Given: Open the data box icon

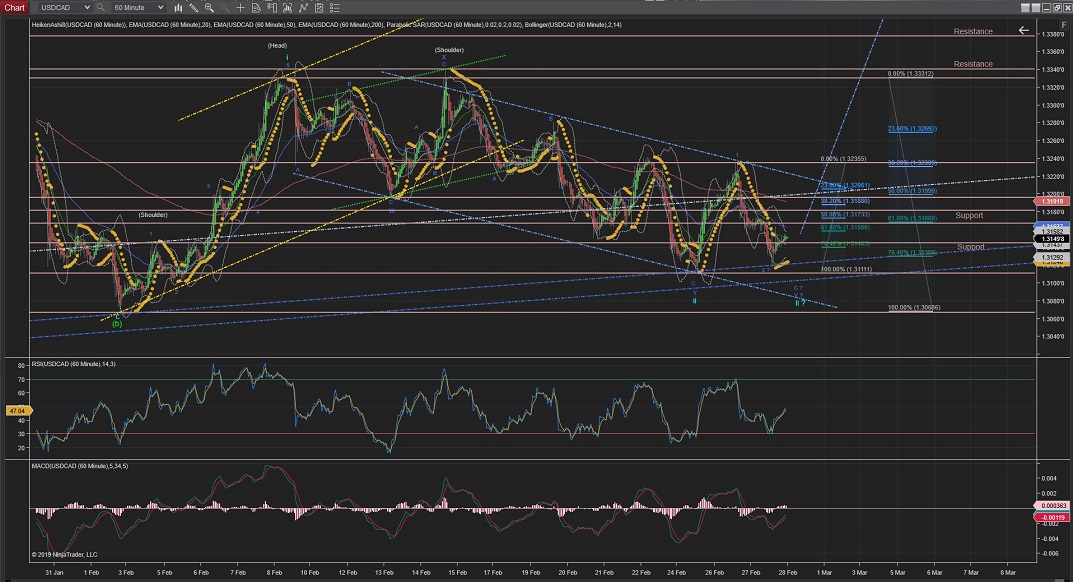Looking at the screenshot, I should pyautogui.click(x=256, y=7).
